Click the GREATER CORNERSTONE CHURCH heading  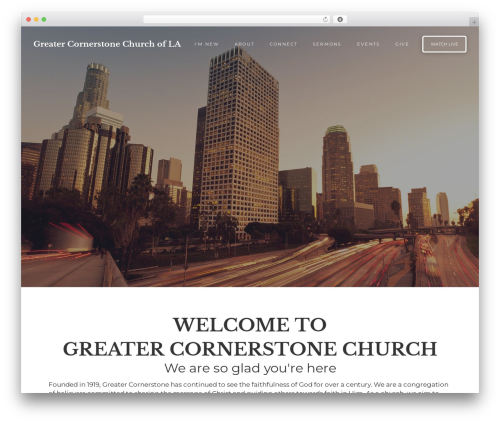(x=250, y=349)
